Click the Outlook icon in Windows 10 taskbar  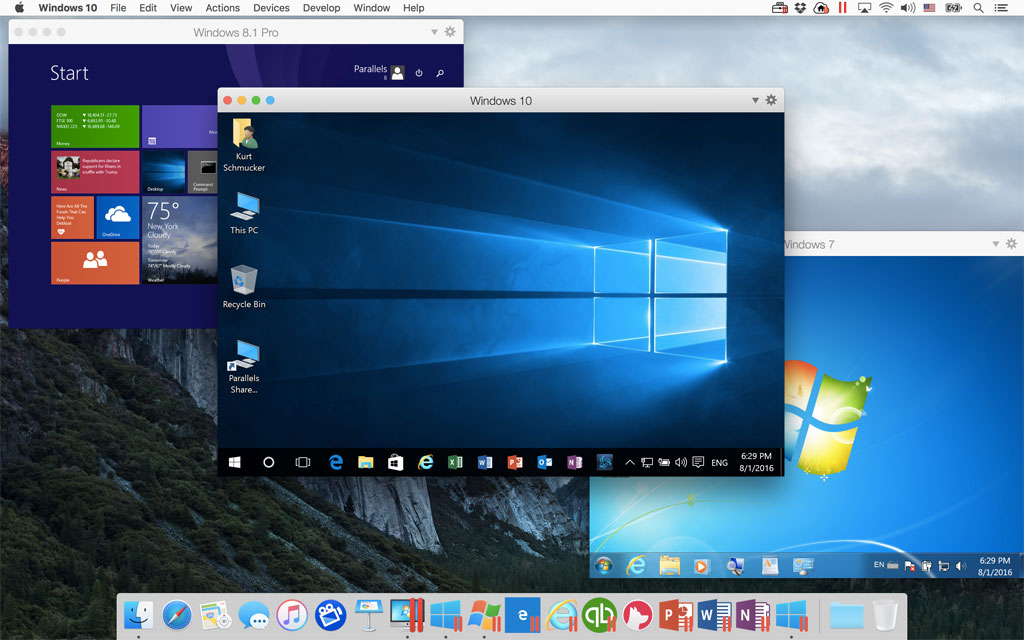[544, 462]
